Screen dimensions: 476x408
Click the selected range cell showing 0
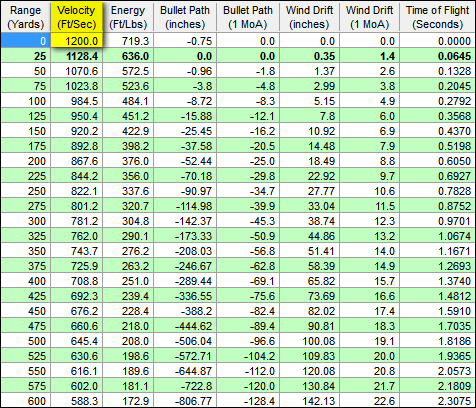[x=26, y=41]
